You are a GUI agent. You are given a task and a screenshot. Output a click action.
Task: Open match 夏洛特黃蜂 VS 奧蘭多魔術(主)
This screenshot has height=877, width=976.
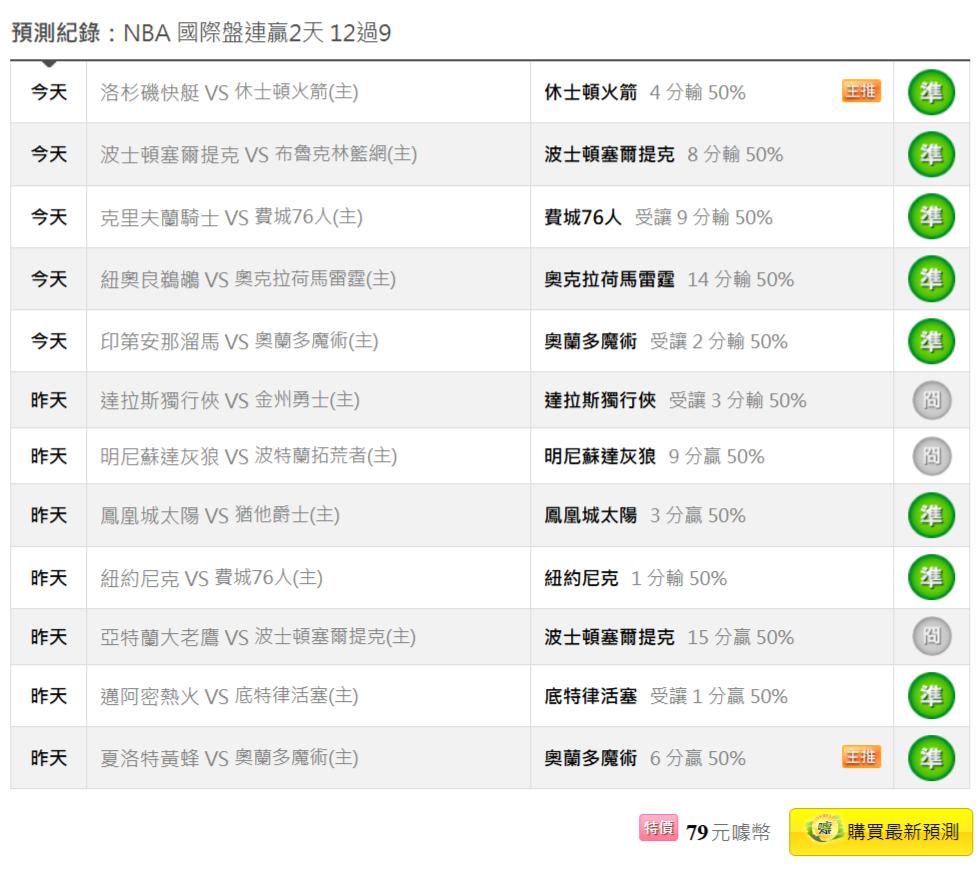tap(229, 758)
